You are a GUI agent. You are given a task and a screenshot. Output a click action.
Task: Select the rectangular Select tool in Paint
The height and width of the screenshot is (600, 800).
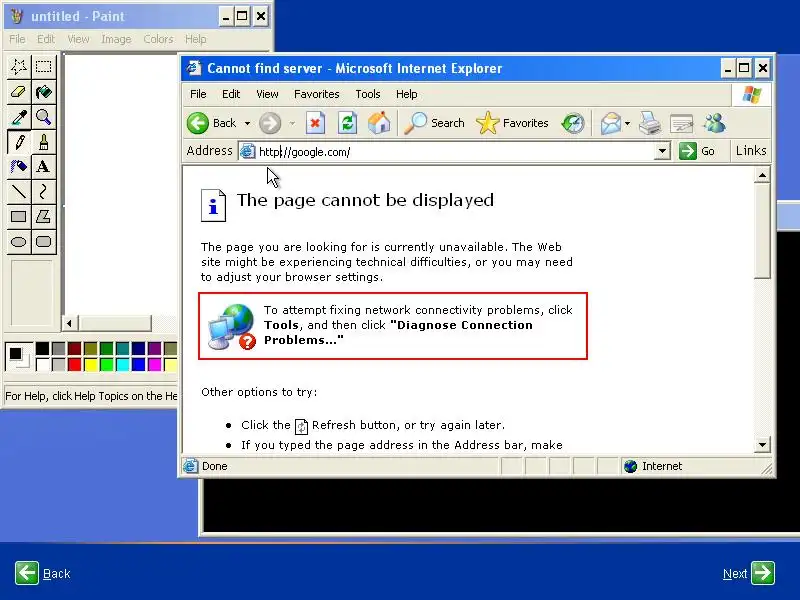tap(43, 66)
